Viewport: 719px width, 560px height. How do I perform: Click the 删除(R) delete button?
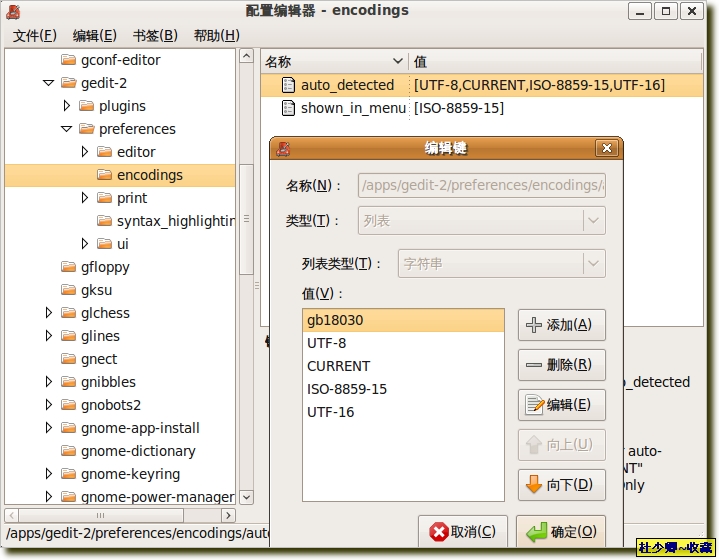[x=562, y=365]
